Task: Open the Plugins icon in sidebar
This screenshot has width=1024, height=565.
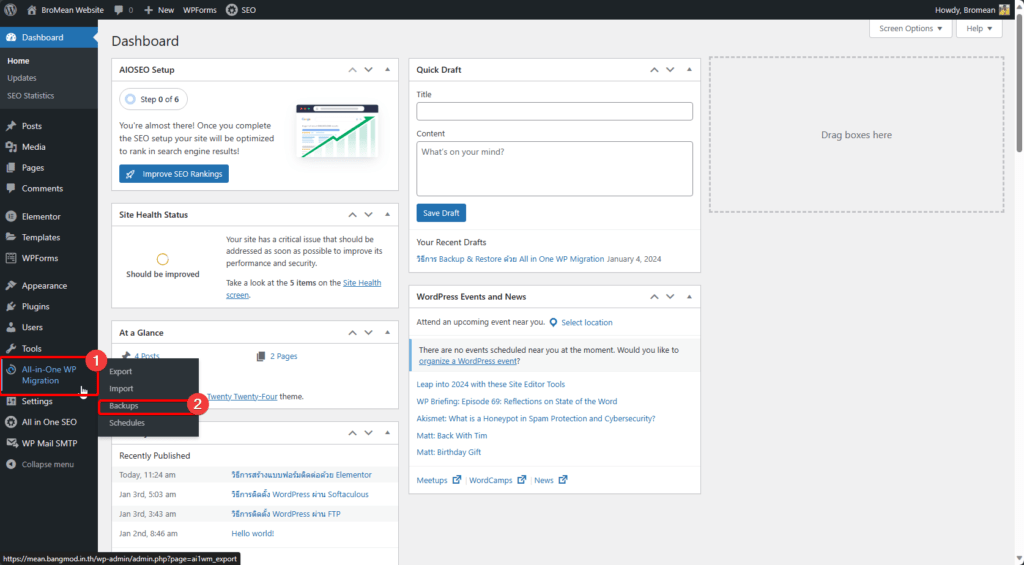Action: pos(11,306)
